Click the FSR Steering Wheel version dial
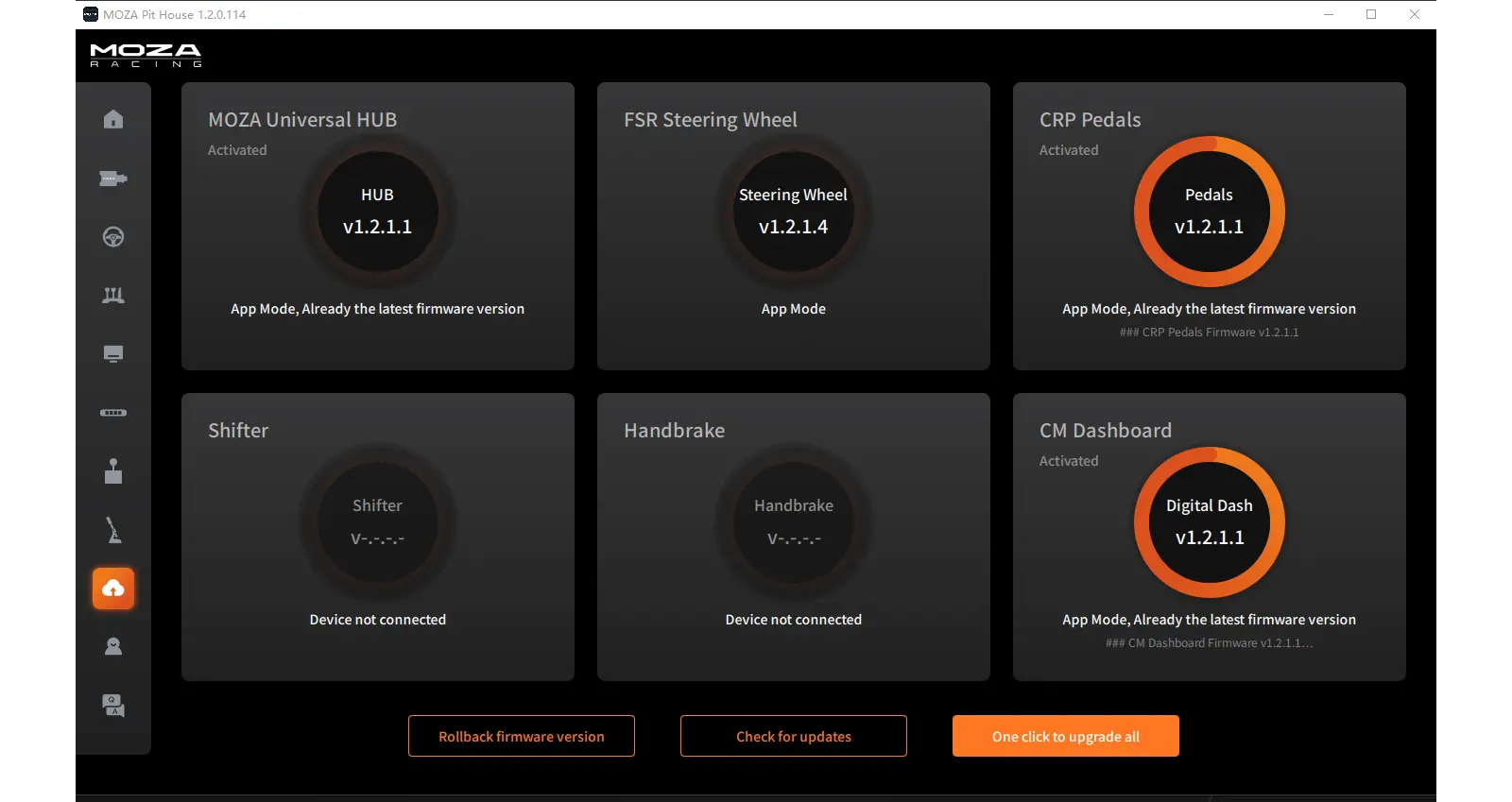1512x802 pixels. coord(793,212)
